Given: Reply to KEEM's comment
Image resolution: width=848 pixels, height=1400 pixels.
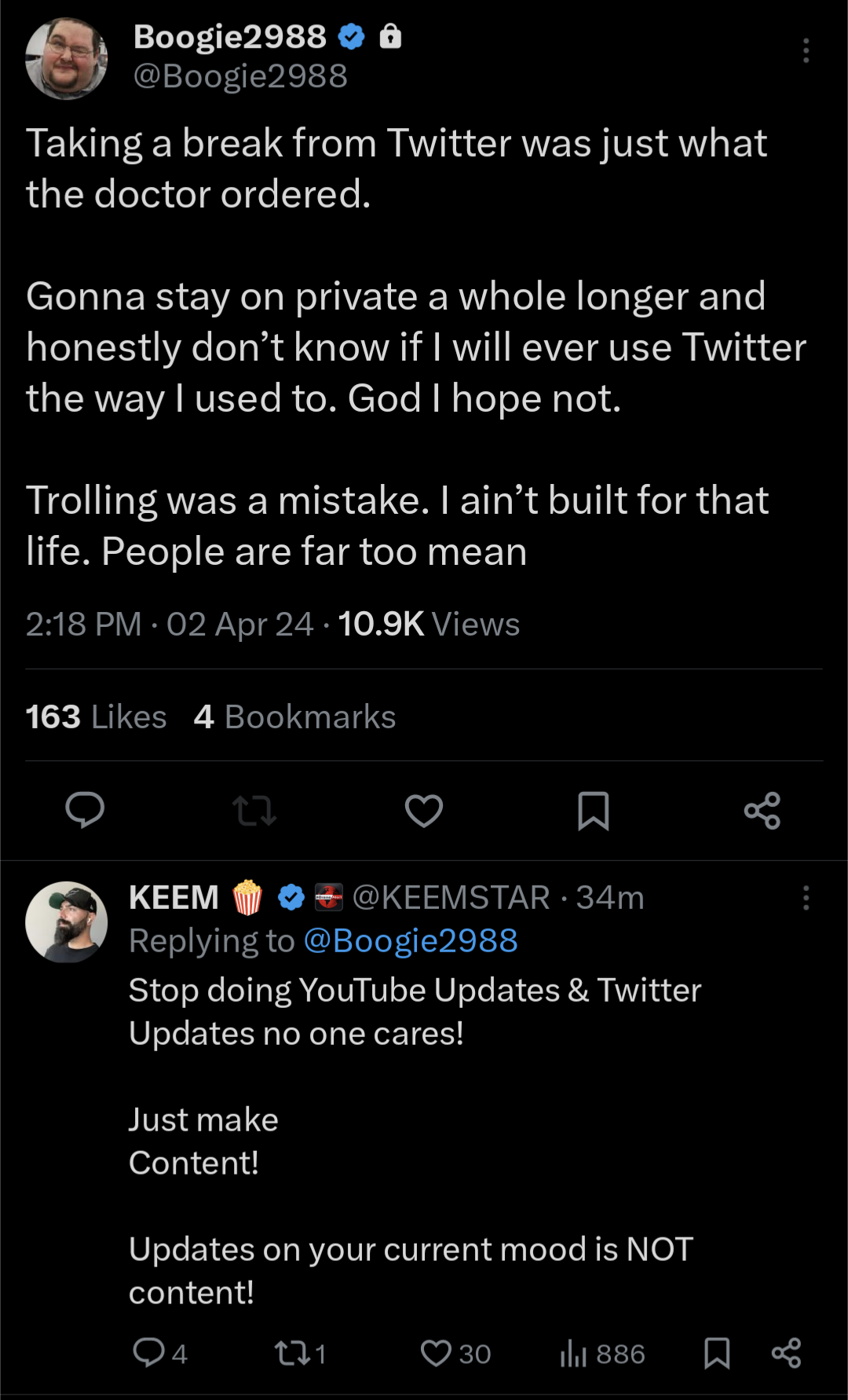Looking at the screenshot, I should tap(149, 1353).
